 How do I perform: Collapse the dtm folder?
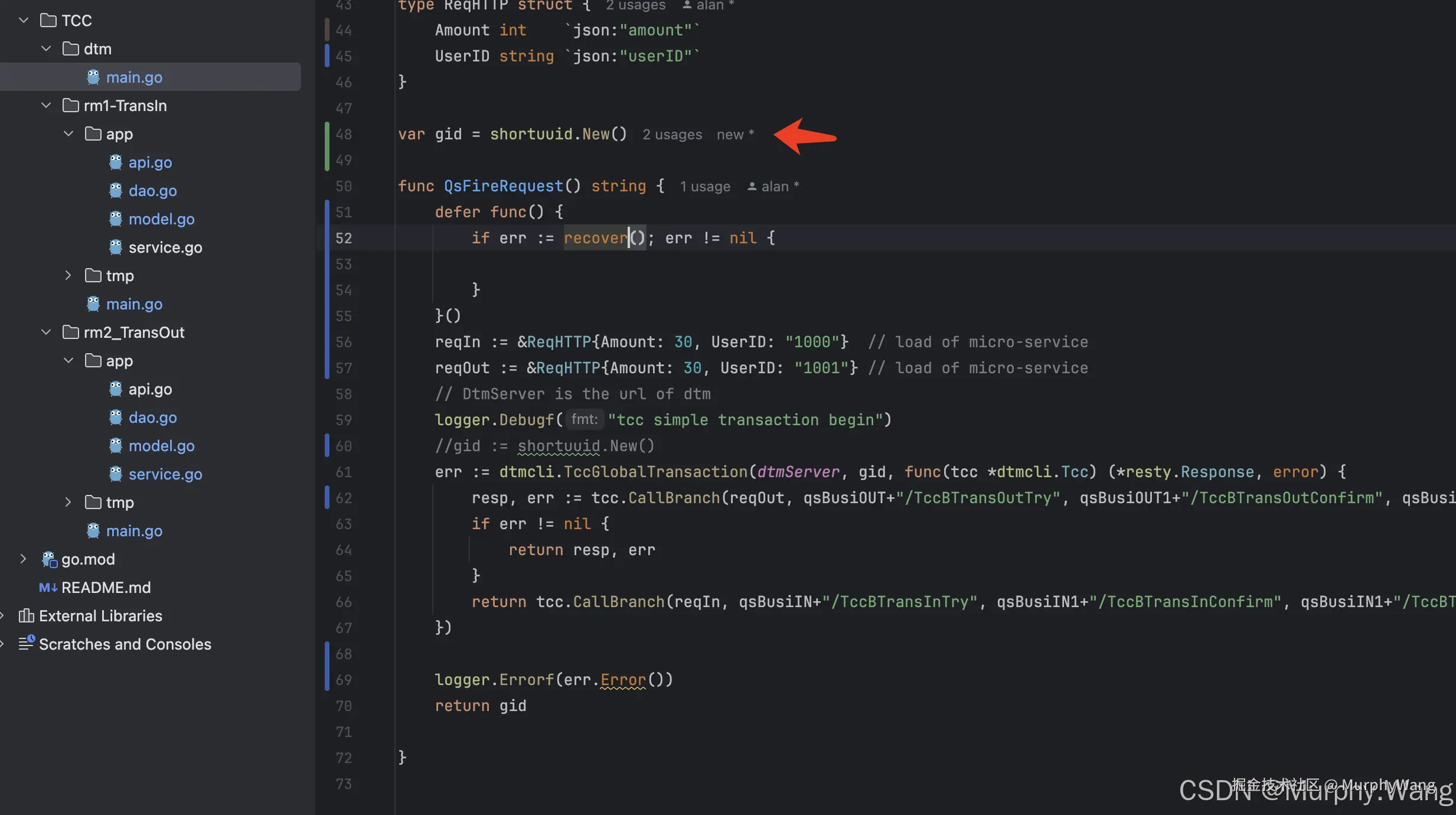coord(46,49)
